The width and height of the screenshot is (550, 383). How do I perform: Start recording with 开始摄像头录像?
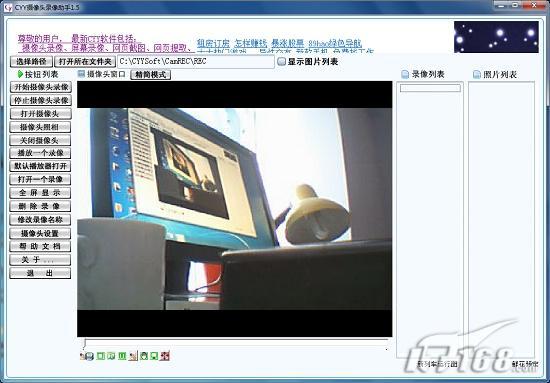[x=40, y=87]
